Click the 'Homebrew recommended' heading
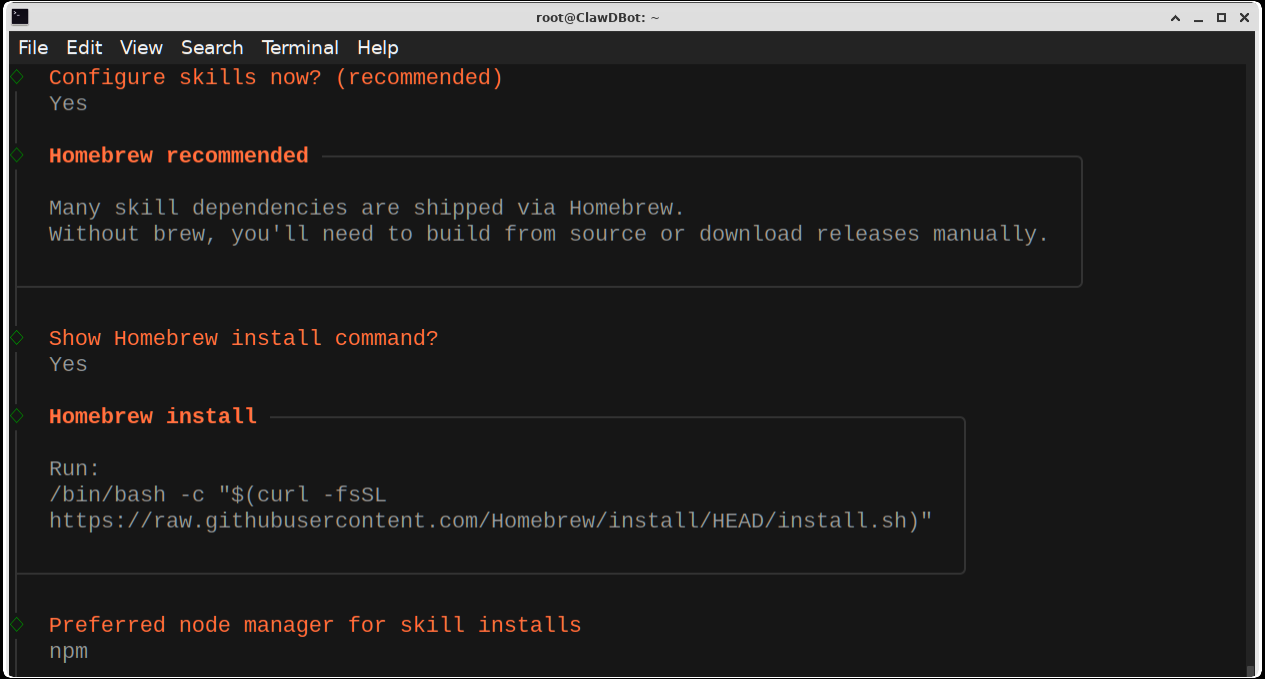 [x=179, y=156]
